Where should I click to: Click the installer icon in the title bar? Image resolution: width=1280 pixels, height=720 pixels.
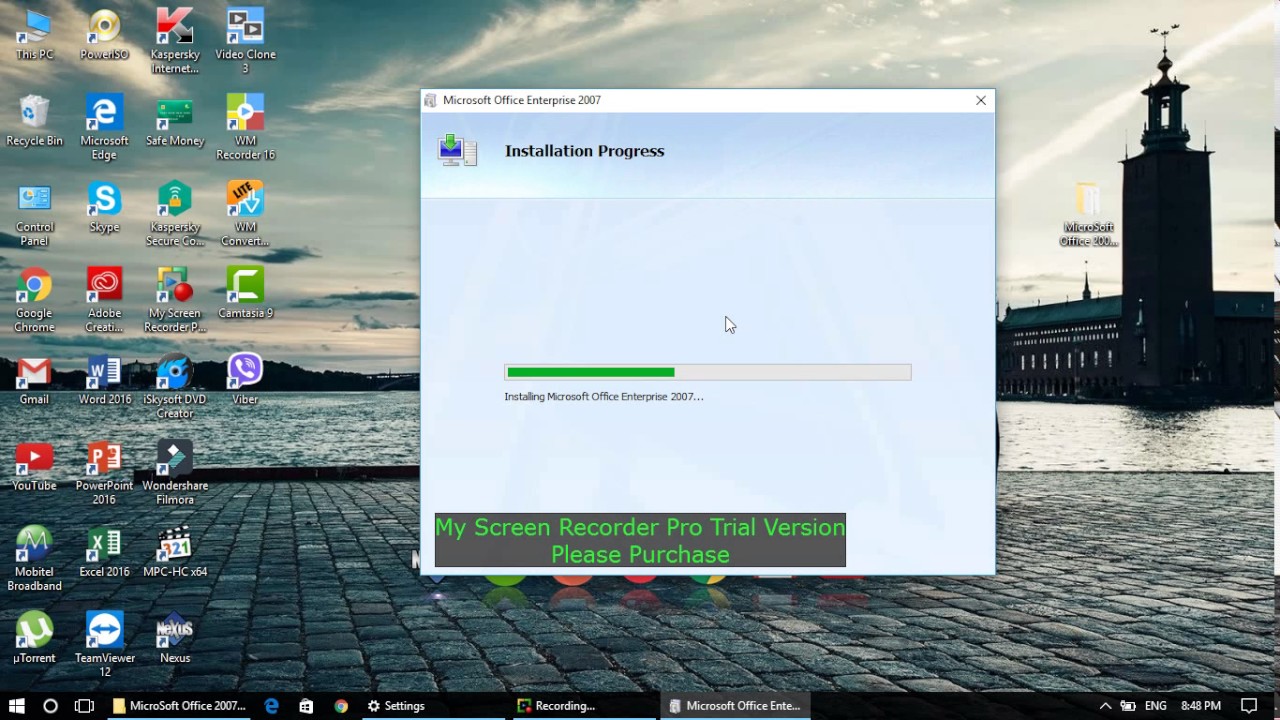[430, 100]
